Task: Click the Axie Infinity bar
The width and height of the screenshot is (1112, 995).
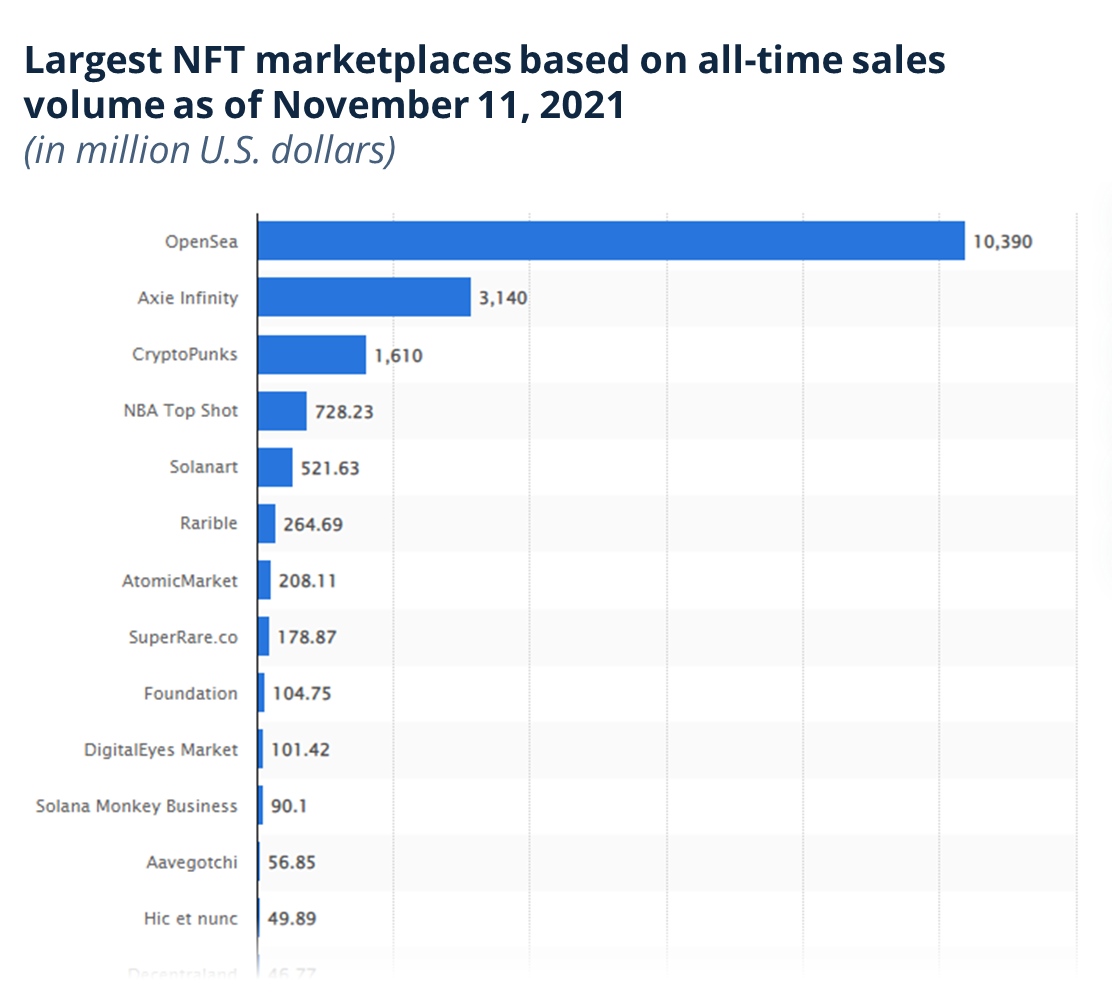Action: pos(365,297)
